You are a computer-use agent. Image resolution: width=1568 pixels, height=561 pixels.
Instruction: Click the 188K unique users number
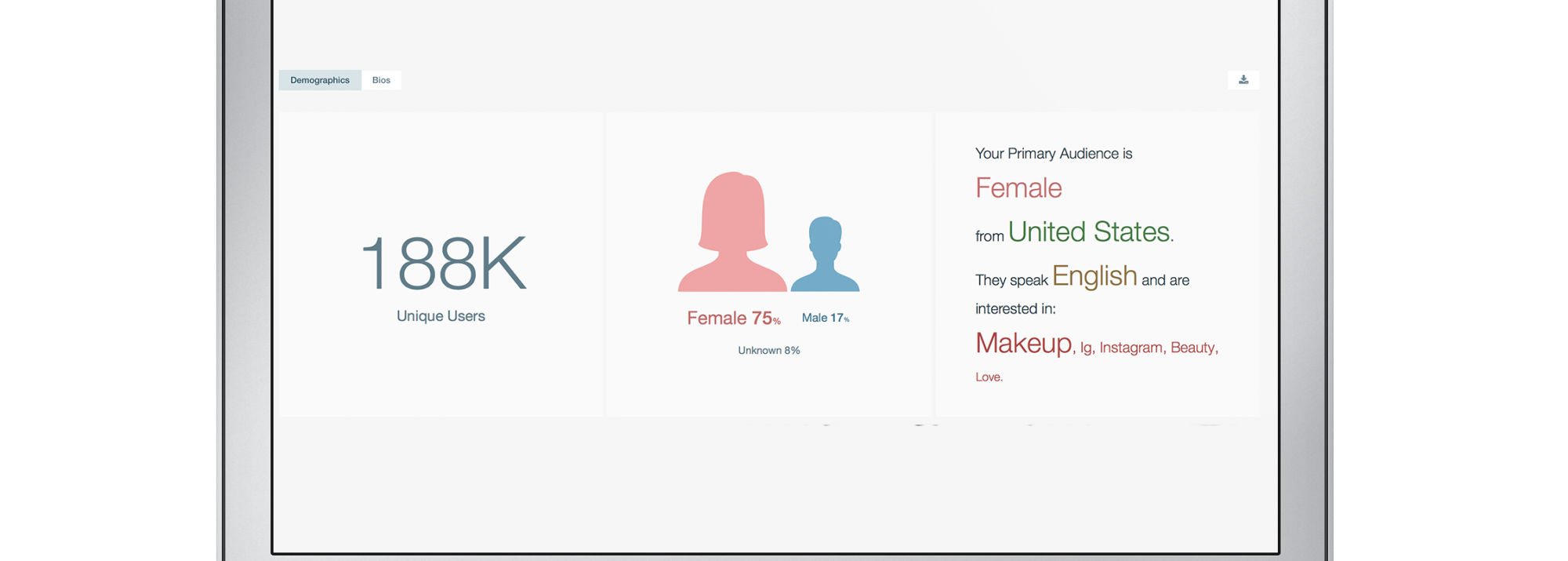coord(443,264)
